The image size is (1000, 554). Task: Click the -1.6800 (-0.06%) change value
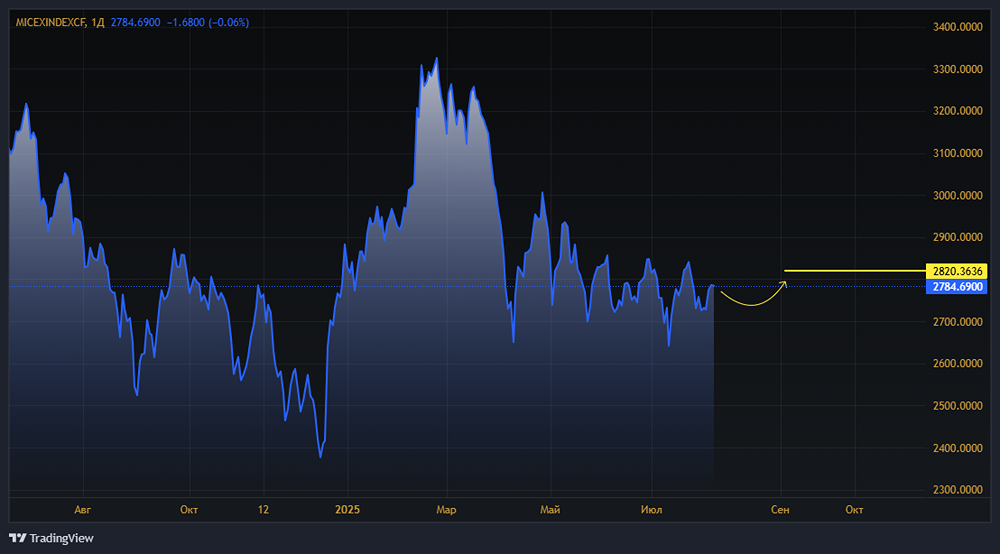(x=207, y=22)
